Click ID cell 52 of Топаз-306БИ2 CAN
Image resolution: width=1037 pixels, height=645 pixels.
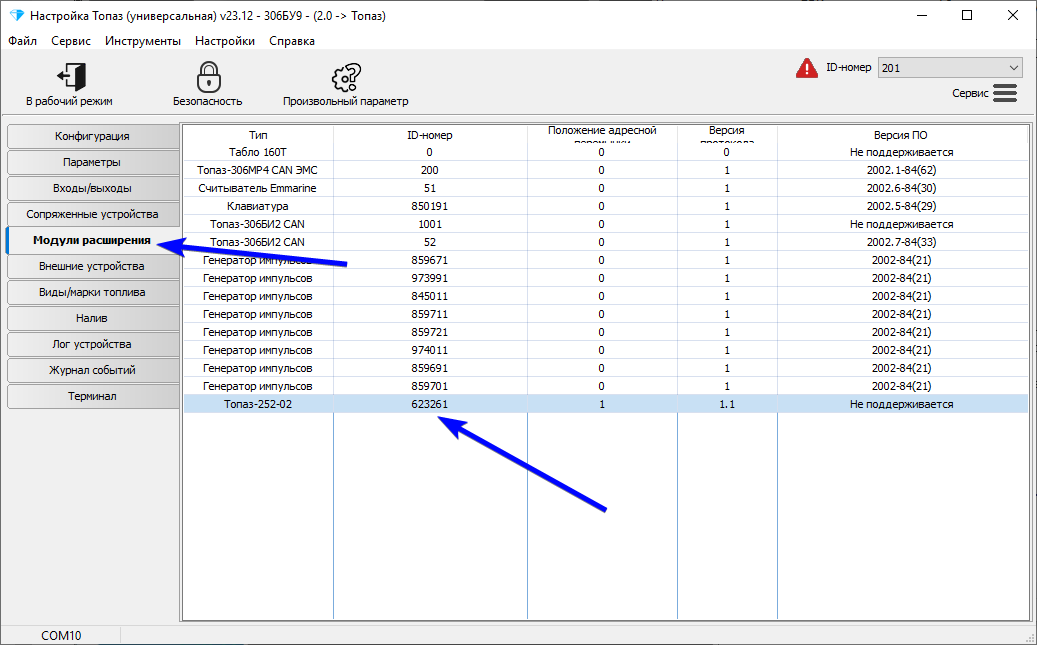tap(430, 242)
